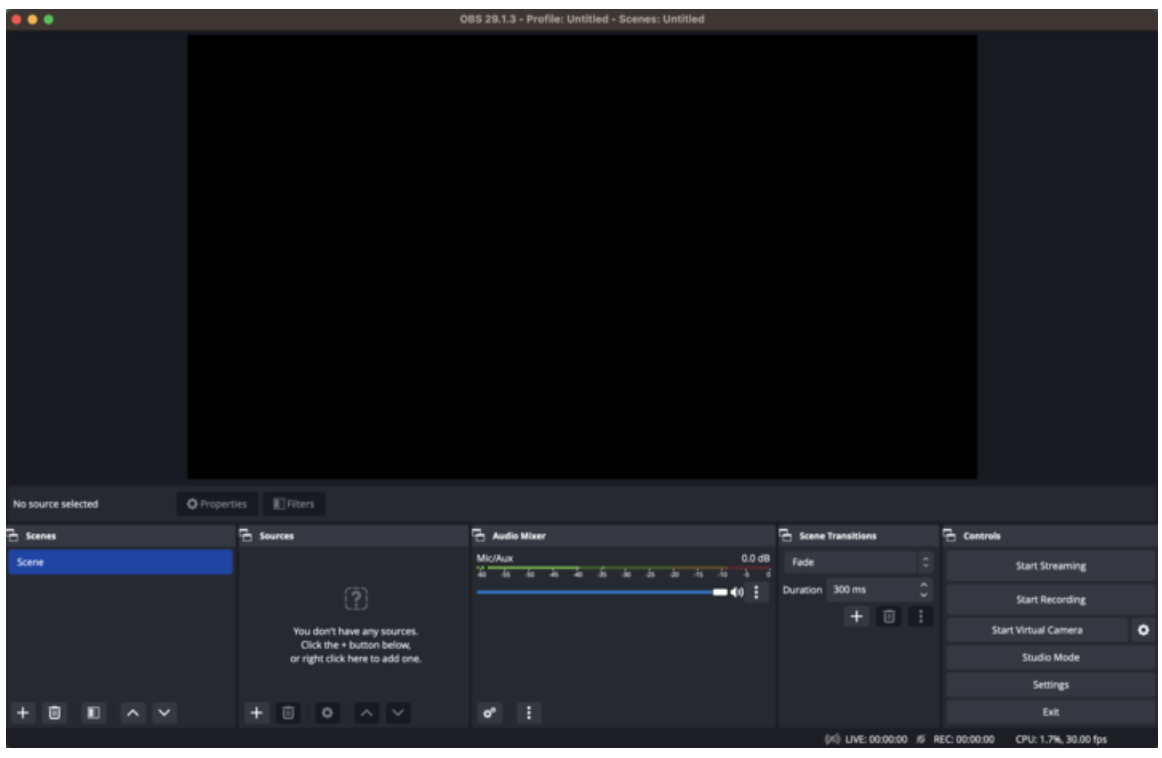
Task: Start the Virtual Camera
Action: [x=1037, y=629]
